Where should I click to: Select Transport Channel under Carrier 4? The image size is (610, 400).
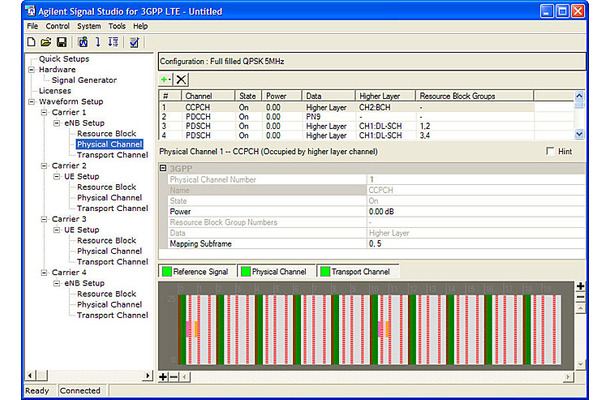click(112, 315)
